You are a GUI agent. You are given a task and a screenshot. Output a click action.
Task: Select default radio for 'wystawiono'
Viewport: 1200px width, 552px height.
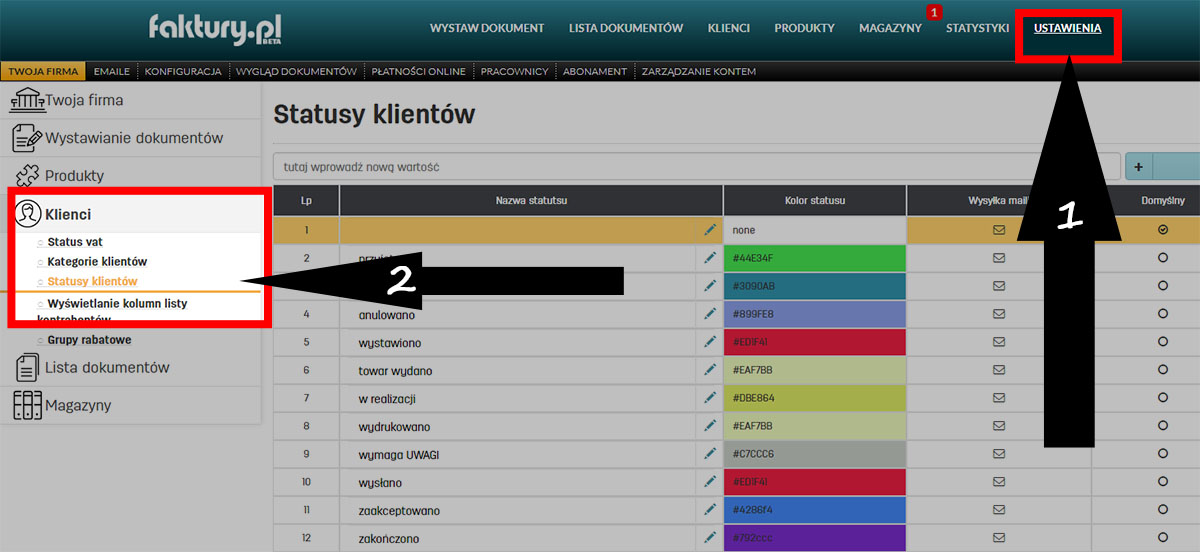coord(1162,342)
